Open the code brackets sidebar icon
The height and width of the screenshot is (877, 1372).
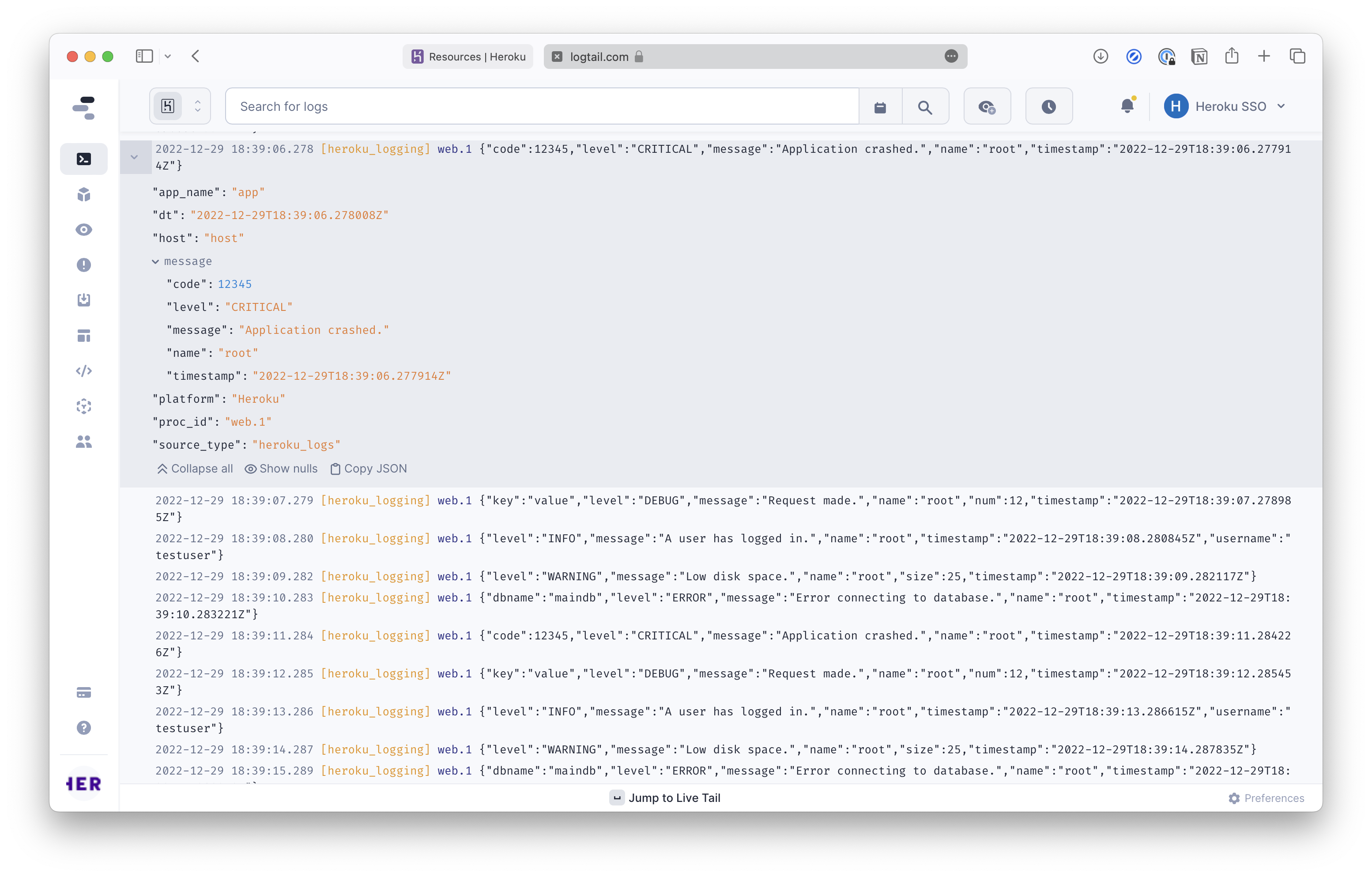pos(84,371)
